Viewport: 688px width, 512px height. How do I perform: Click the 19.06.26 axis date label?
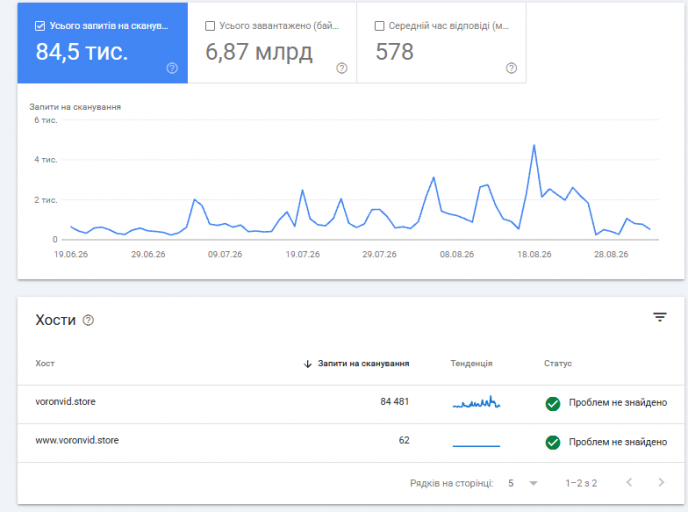(71, 254)
